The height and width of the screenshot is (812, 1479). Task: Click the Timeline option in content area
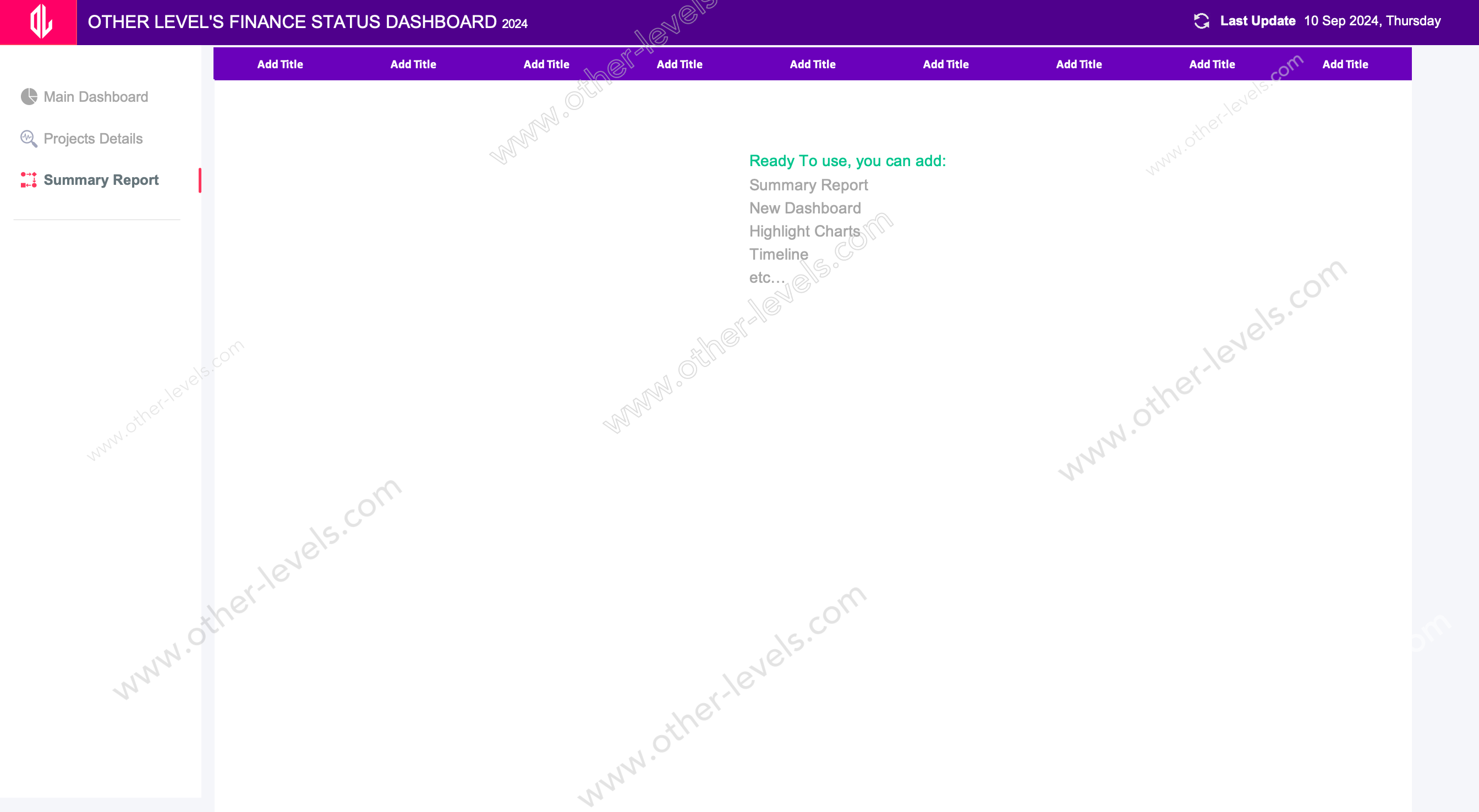click(780, 253)
